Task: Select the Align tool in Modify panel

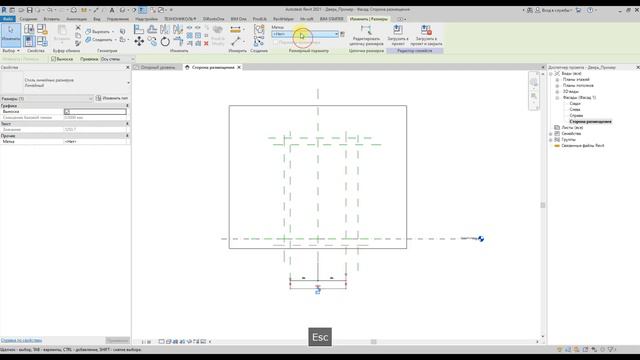Action: [139, 29]
